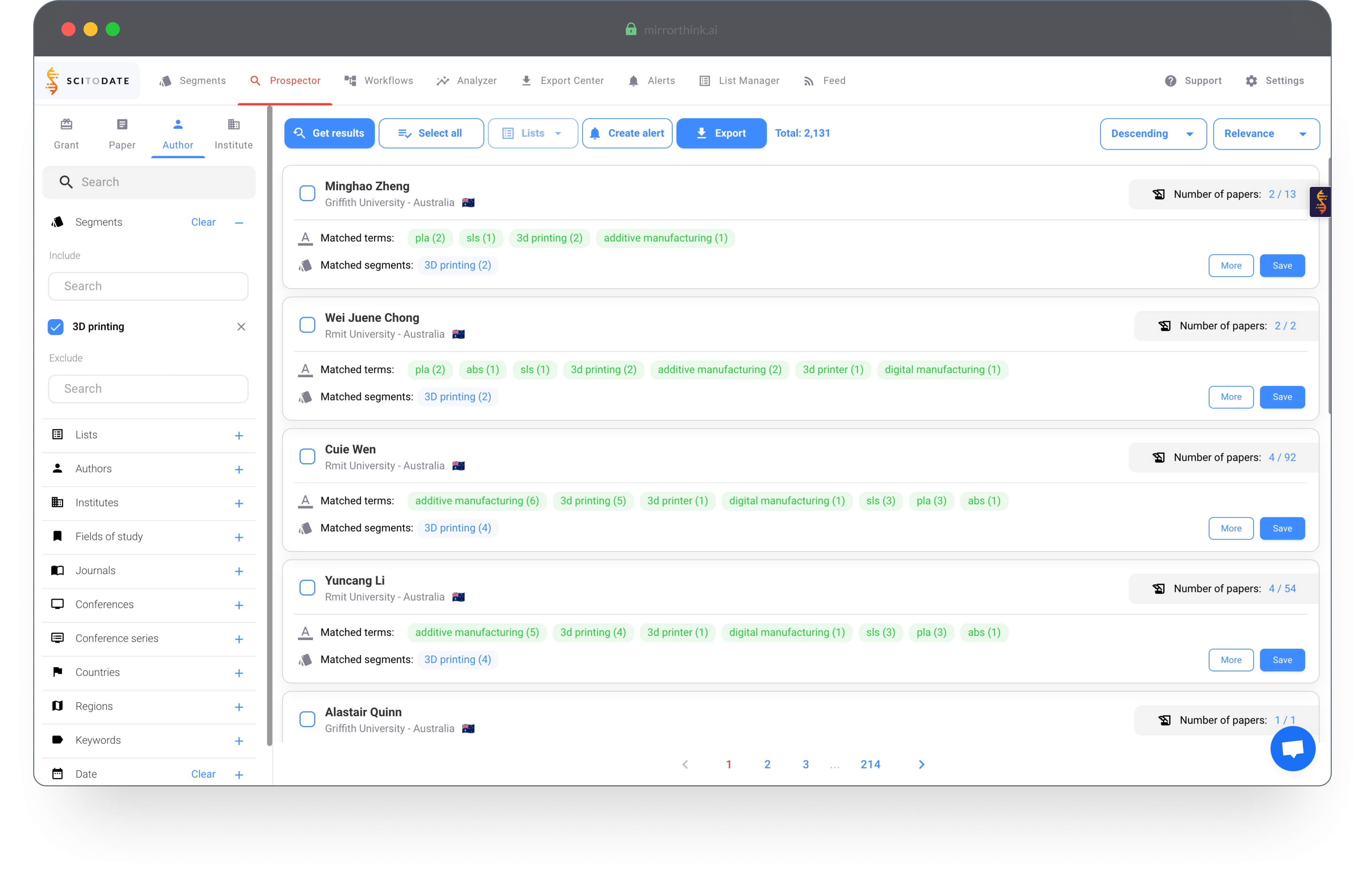
Task: Click Clear link next to Segments
Action: (203, 222)
